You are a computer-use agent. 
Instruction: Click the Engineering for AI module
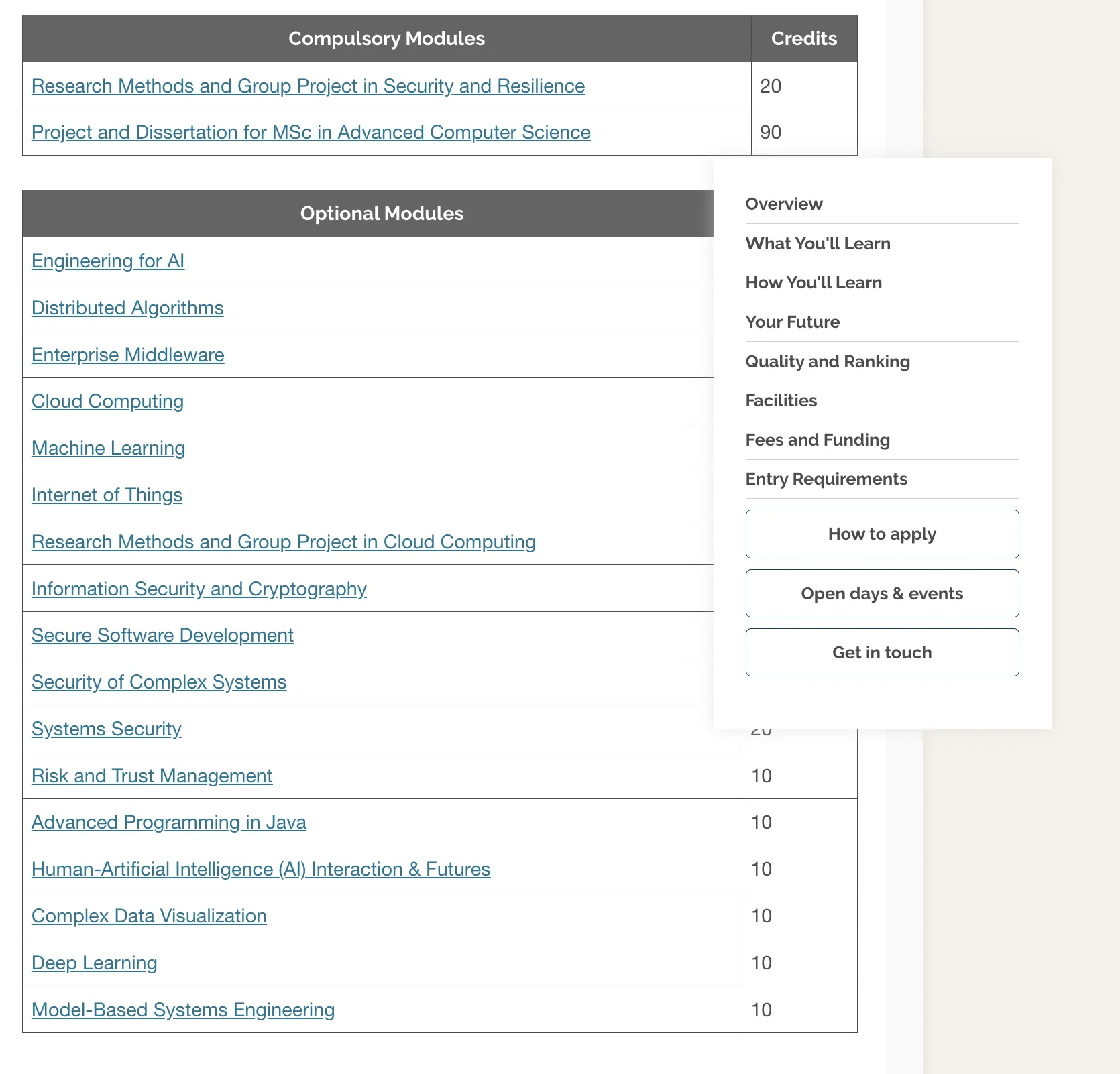[x=108, y=261]
